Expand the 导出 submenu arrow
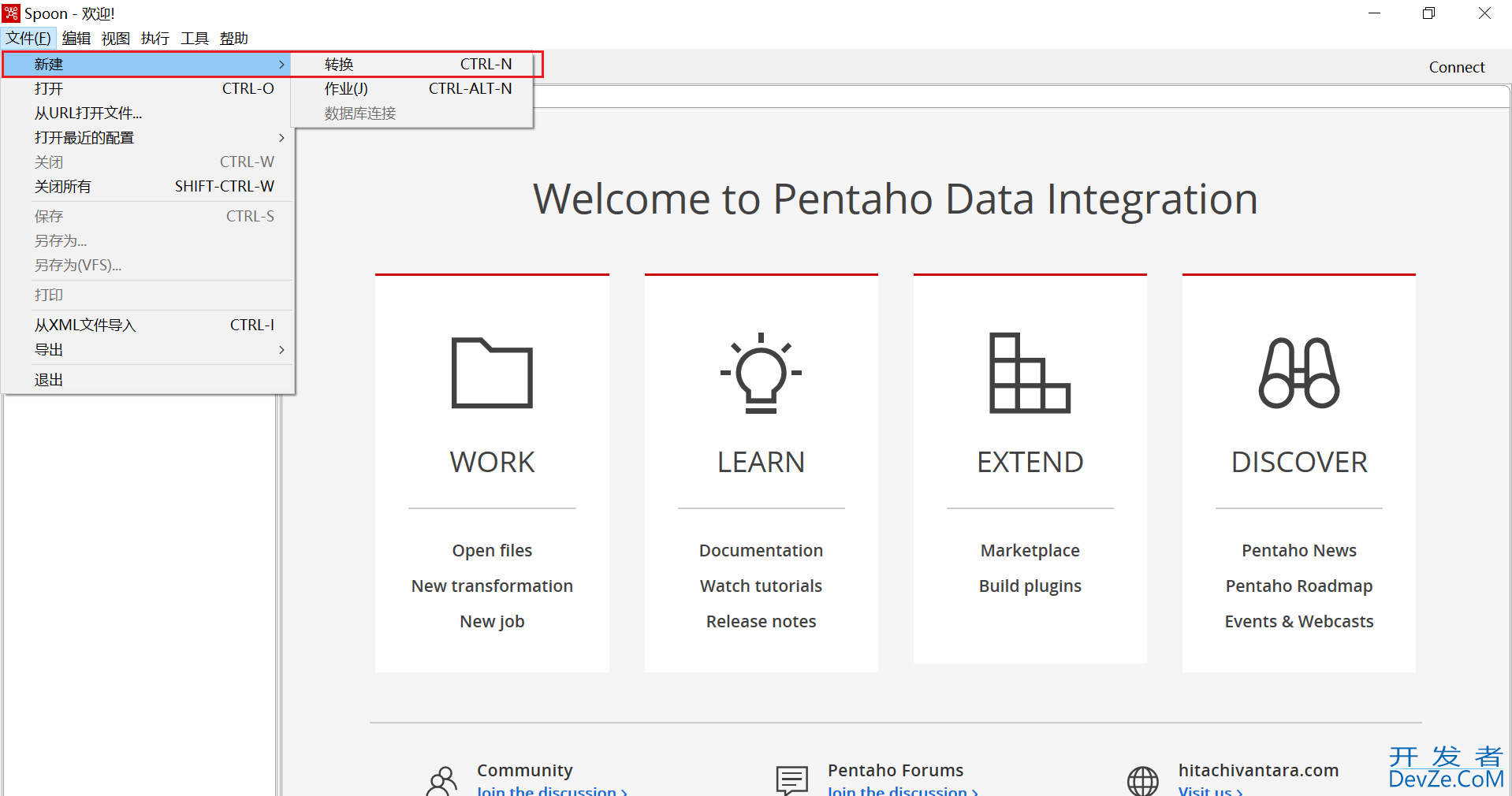This screenshot has height=796, width=1512. pyautogui.click(x=281, y=350)
